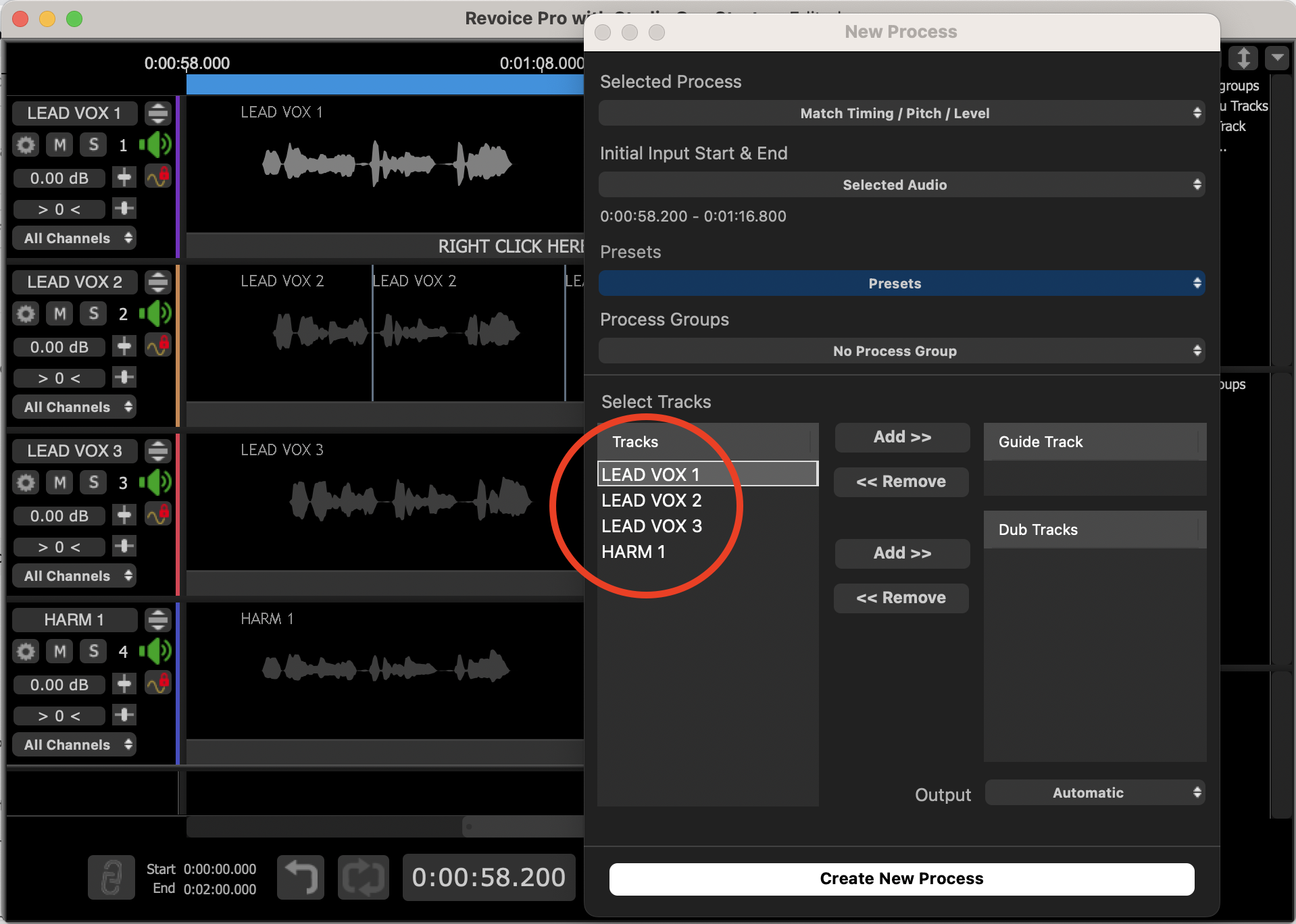Click the waveform lock icon on LEAD VOX 3
Screen dimensions: 1296x924
(x=158, y=515)
